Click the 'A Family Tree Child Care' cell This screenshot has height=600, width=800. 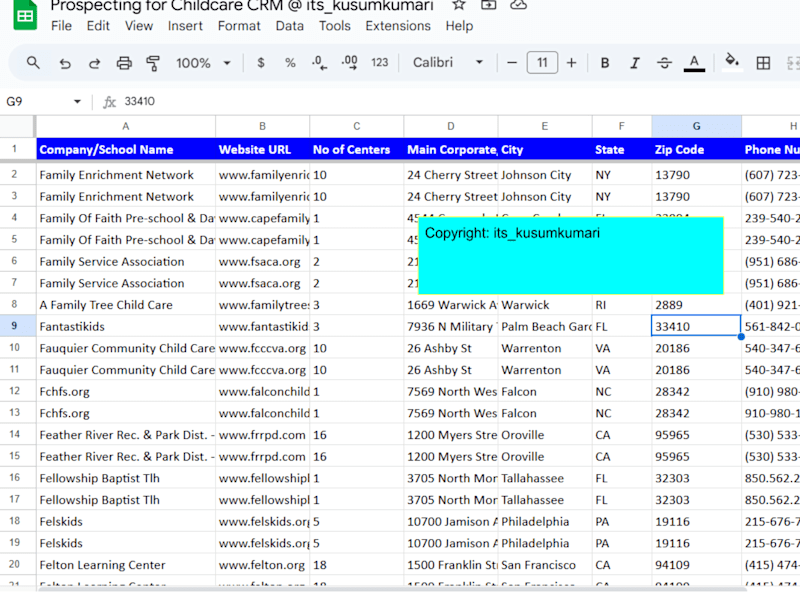126,305
